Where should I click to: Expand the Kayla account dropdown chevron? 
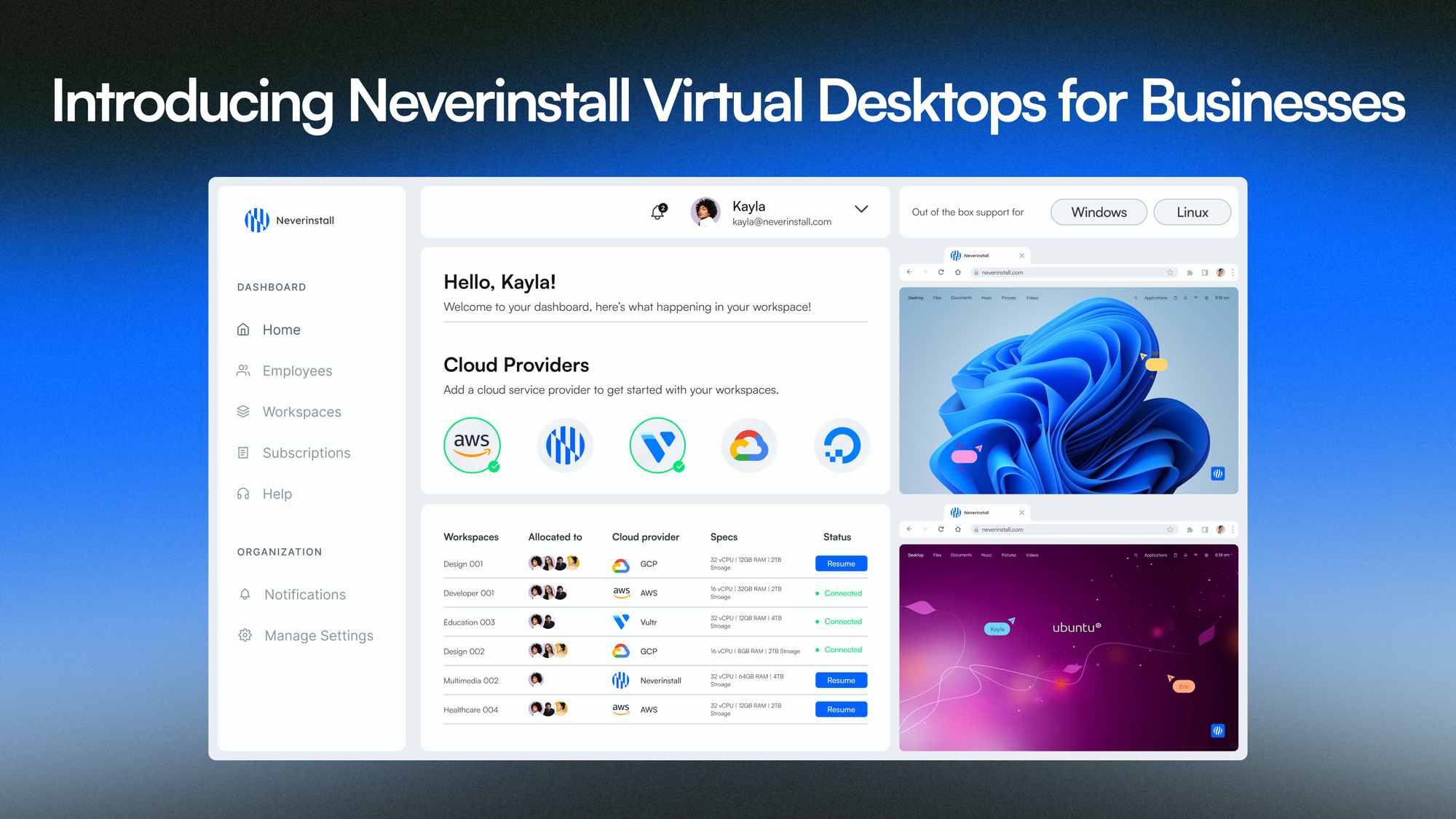(861, 209)
